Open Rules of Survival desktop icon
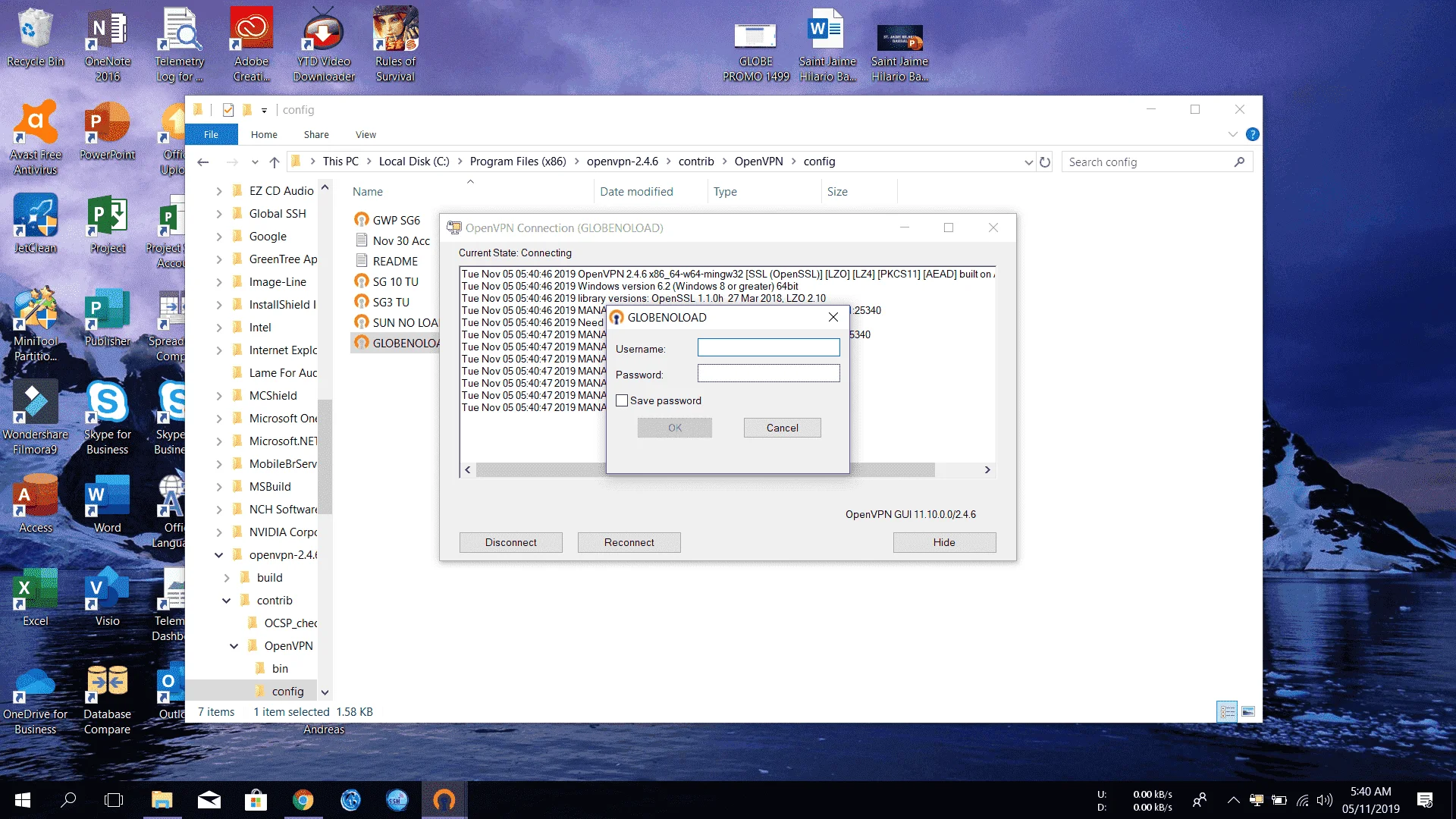 click(x=395, y=45)
